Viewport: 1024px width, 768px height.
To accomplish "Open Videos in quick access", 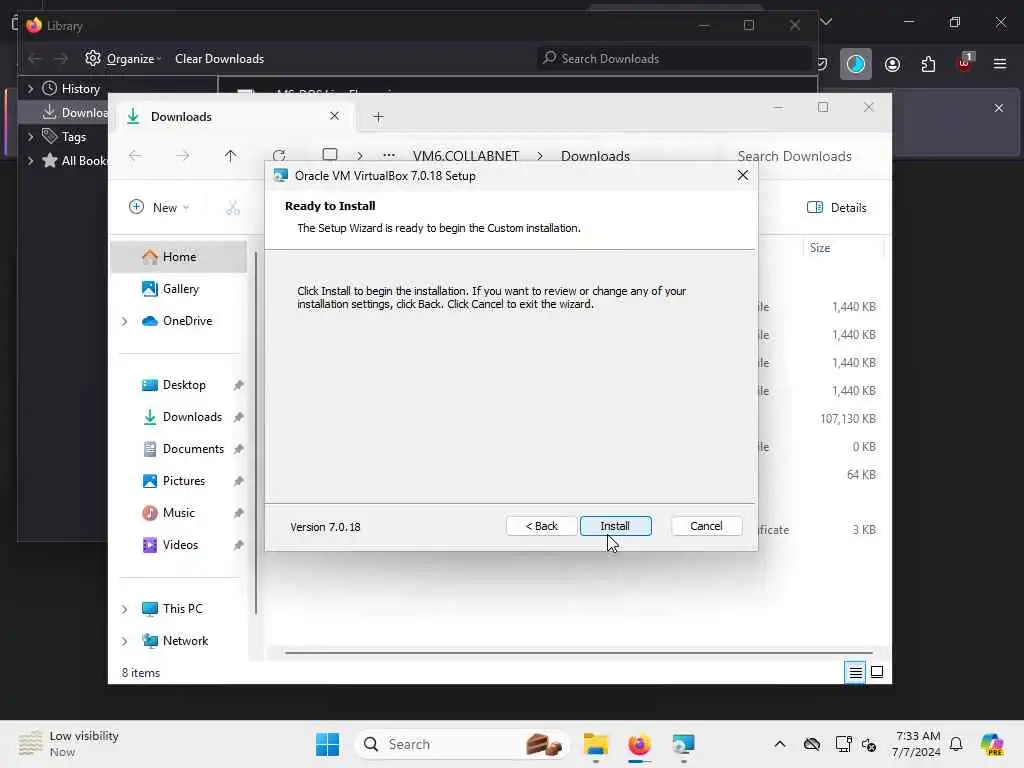I will [180, 545].
